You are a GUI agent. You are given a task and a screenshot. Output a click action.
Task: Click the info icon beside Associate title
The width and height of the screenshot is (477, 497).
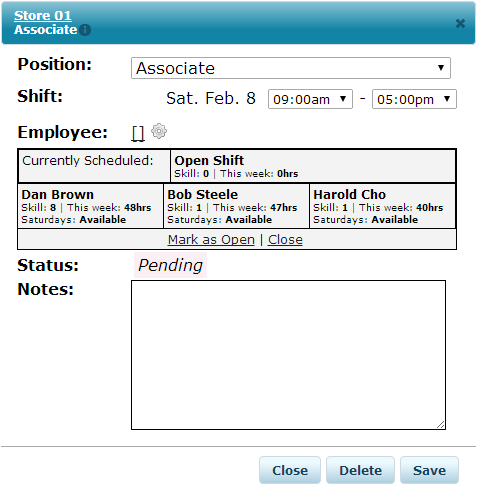point(85,30)
